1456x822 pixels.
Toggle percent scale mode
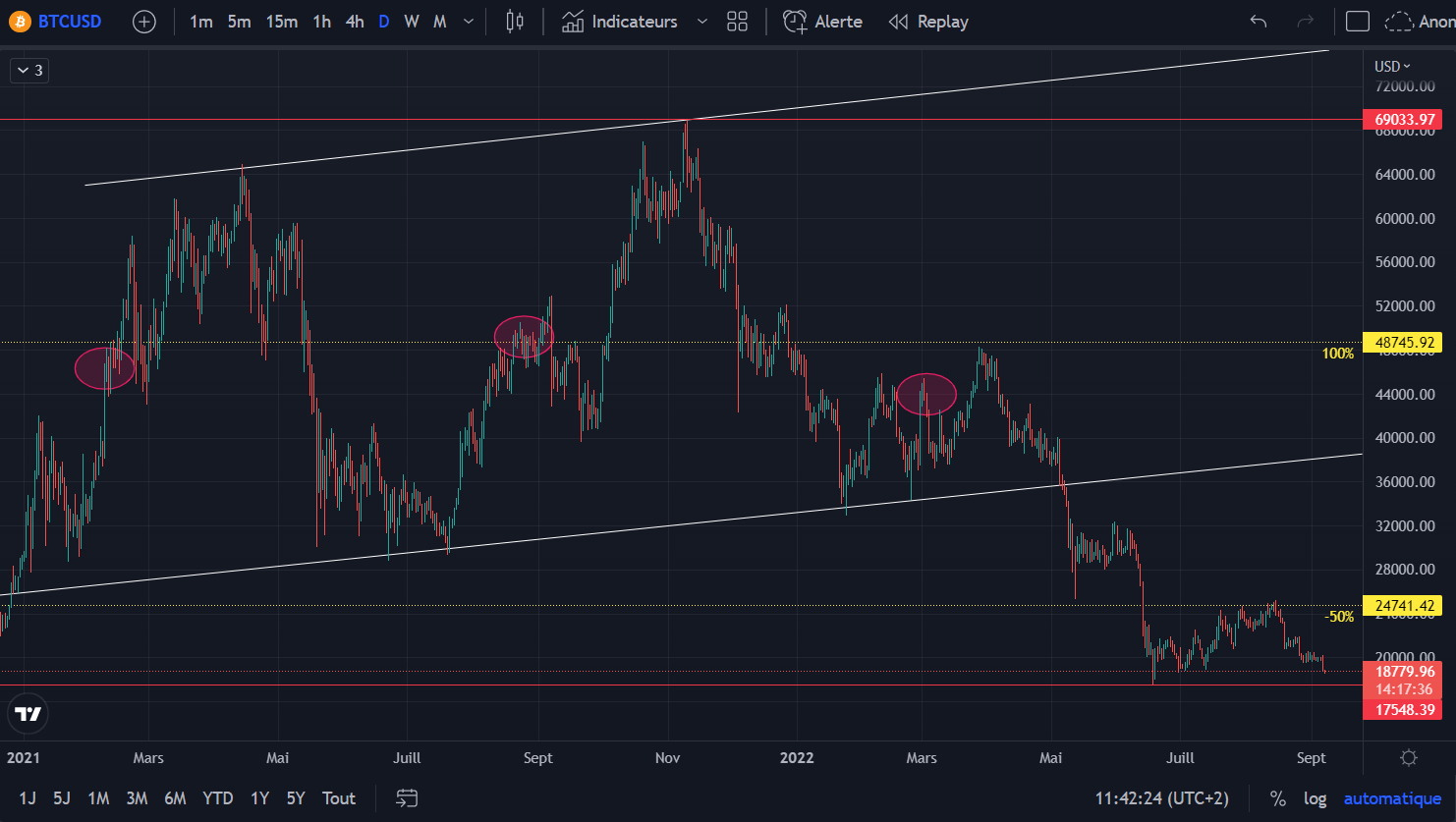1277,798
